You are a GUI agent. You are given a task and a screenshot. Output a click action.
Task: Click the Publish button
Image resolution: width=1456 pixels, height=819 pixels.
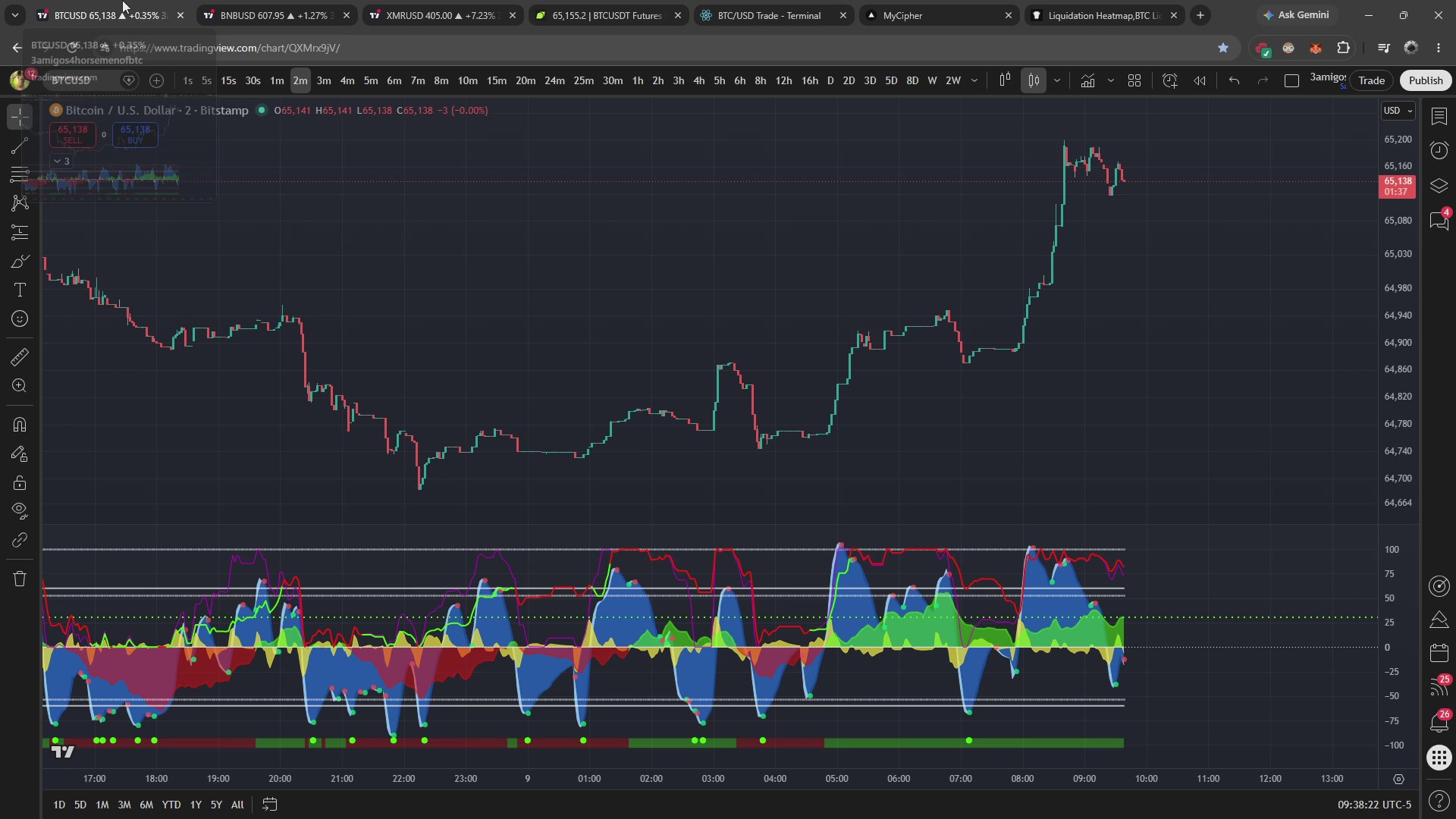pyautogui.click(x=1426, y=80)
